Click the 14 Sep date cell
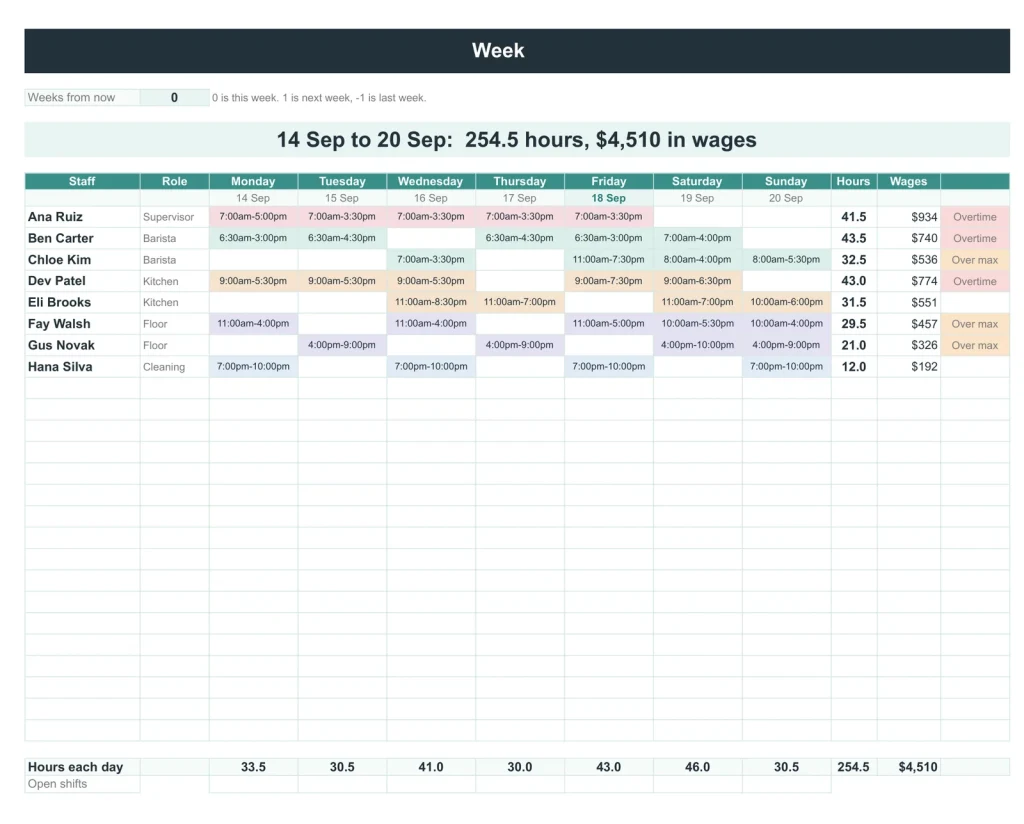The width and height of the screenshot is (1024, 824). [x=253, y=198]
